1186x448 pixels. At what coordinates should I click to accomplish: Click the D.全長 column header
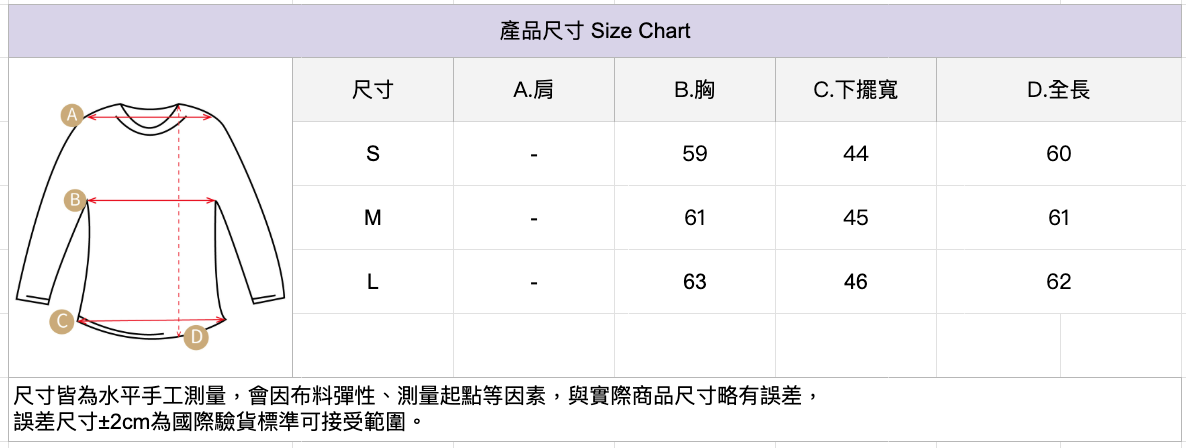point(1059,90)
